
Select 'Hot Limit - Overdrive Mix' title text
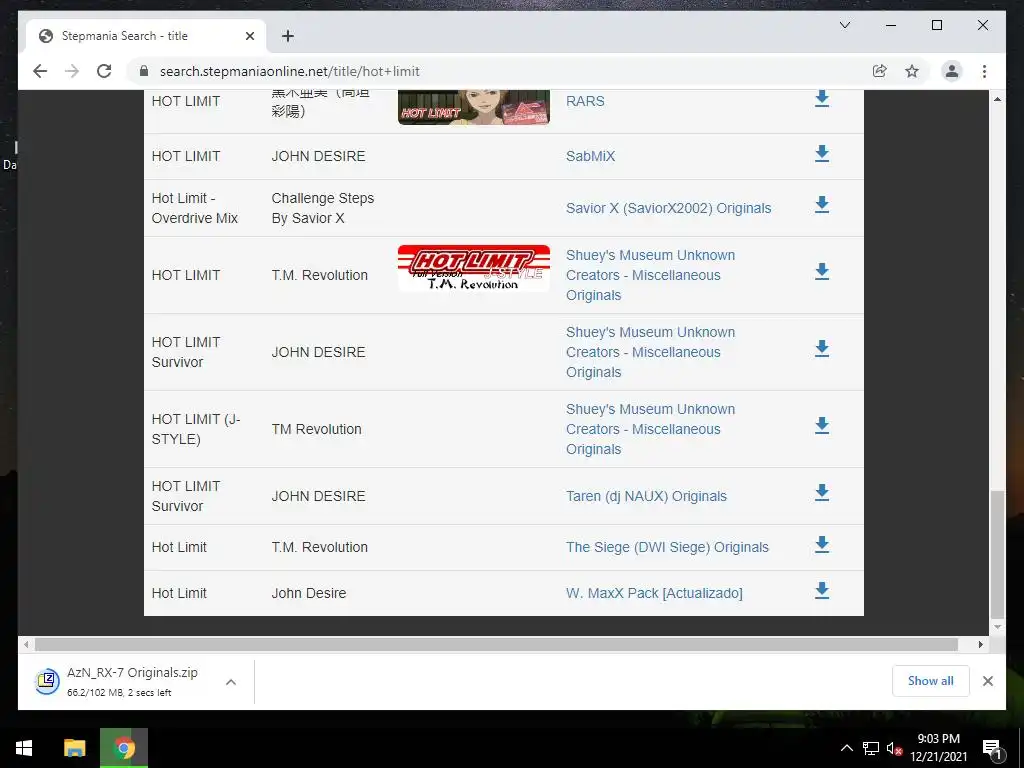tap(195, 208)
